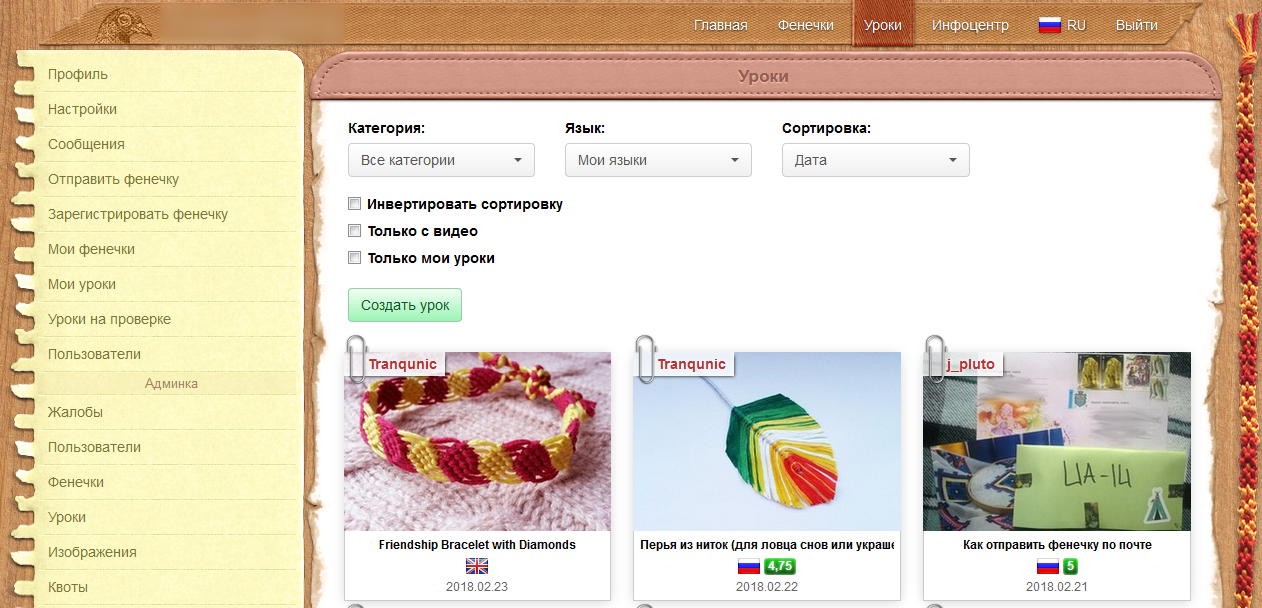
Task: Click the Russian flag on the mailing lesson
Action: [x=1047, y=564]
